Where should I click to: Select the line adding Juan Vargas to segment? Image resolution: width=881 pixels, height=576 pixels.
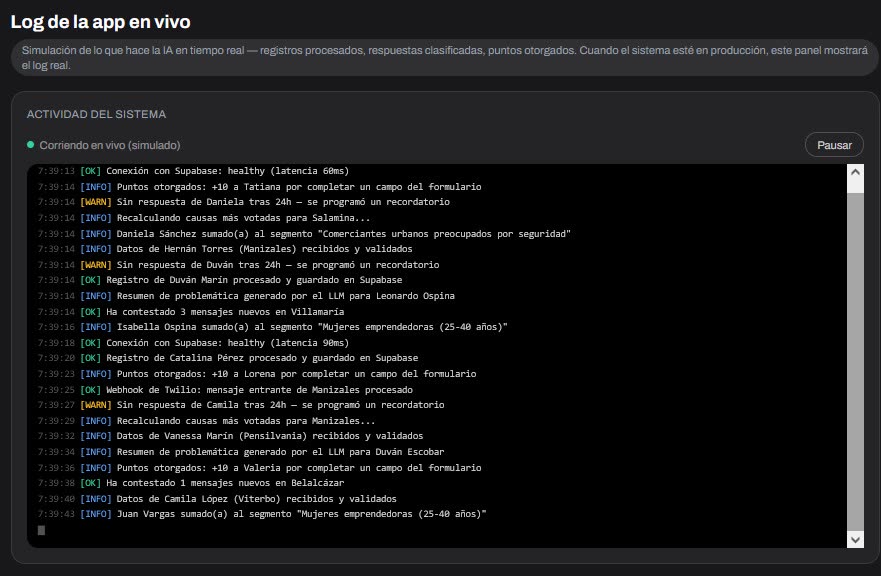pyautogui.click(x=262, y=514)
